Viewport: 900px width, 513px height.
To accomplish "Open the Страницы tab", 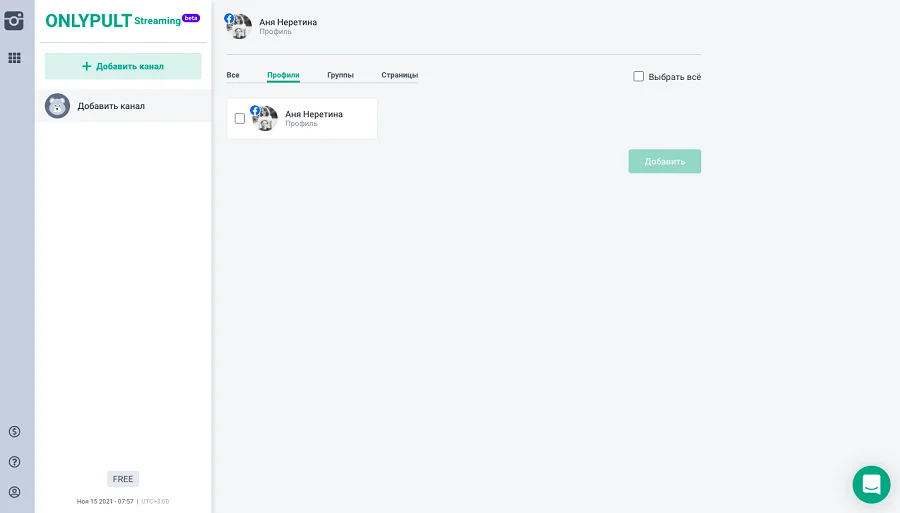I will [x=399, y=75].
